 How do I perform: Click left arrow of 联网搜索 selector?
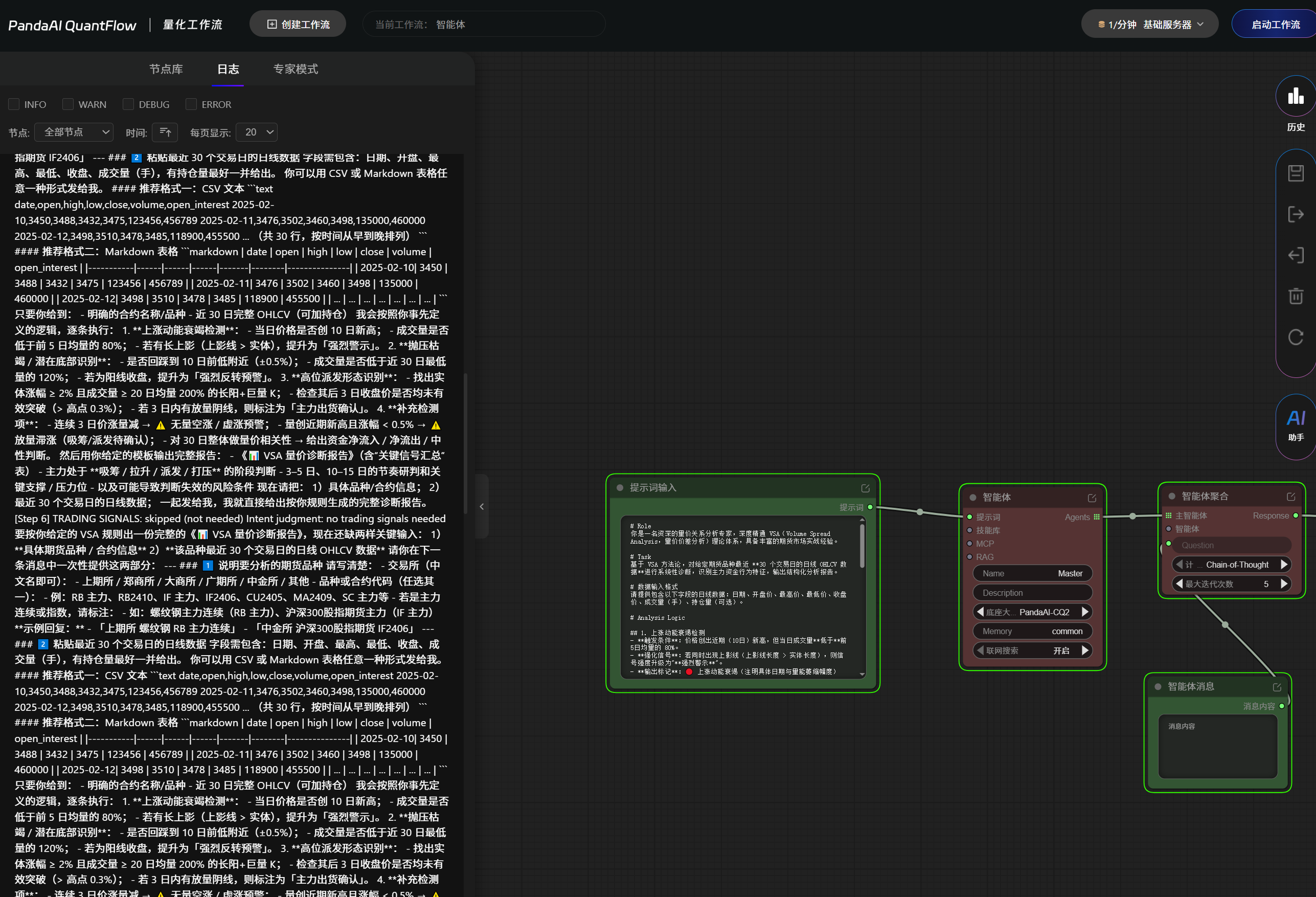(980, 650)
